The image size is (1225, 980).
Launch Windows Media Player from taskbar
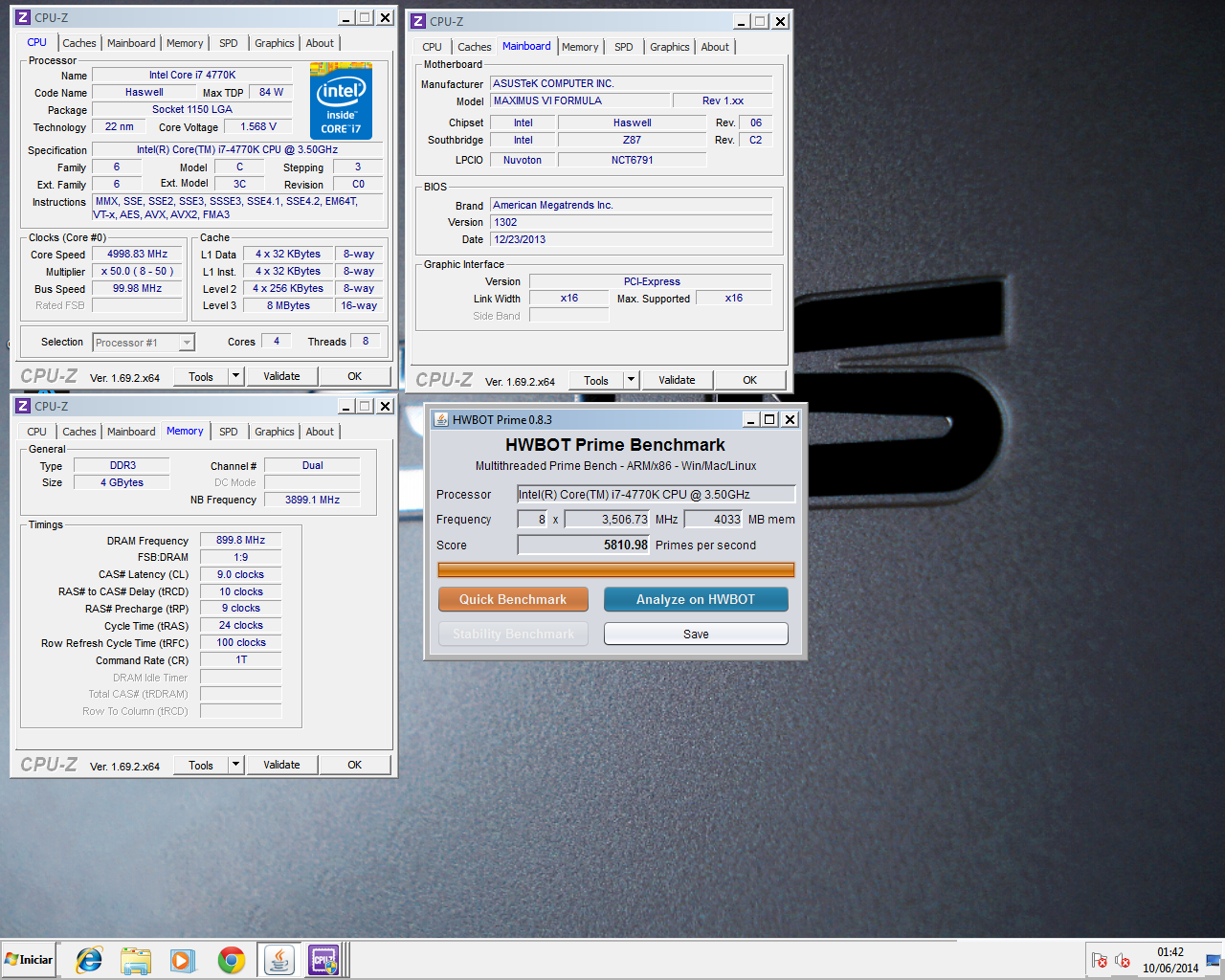[182, 960]
